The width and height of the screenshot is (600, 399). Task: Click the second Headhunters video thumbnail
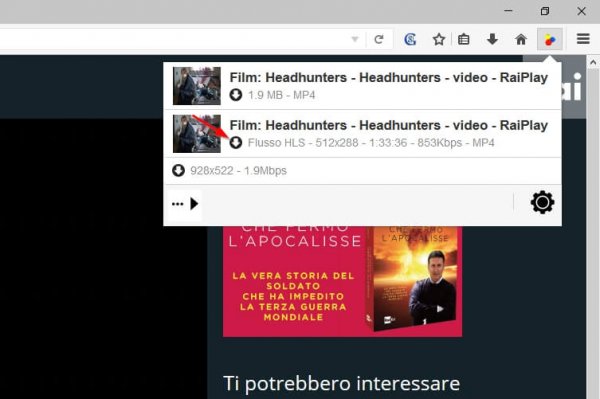[197, 134]
